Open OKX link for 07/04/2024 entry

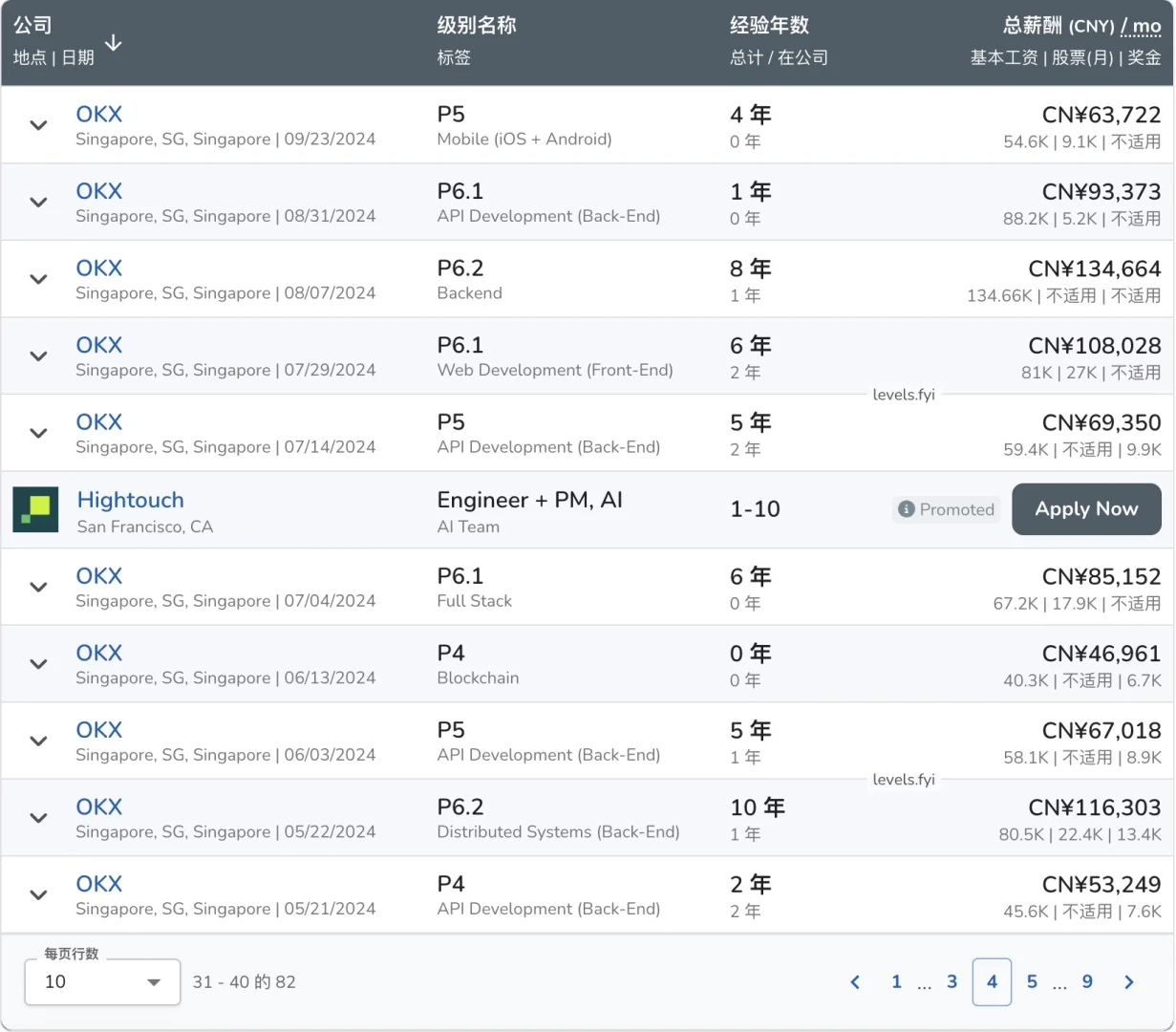(99, 575)
